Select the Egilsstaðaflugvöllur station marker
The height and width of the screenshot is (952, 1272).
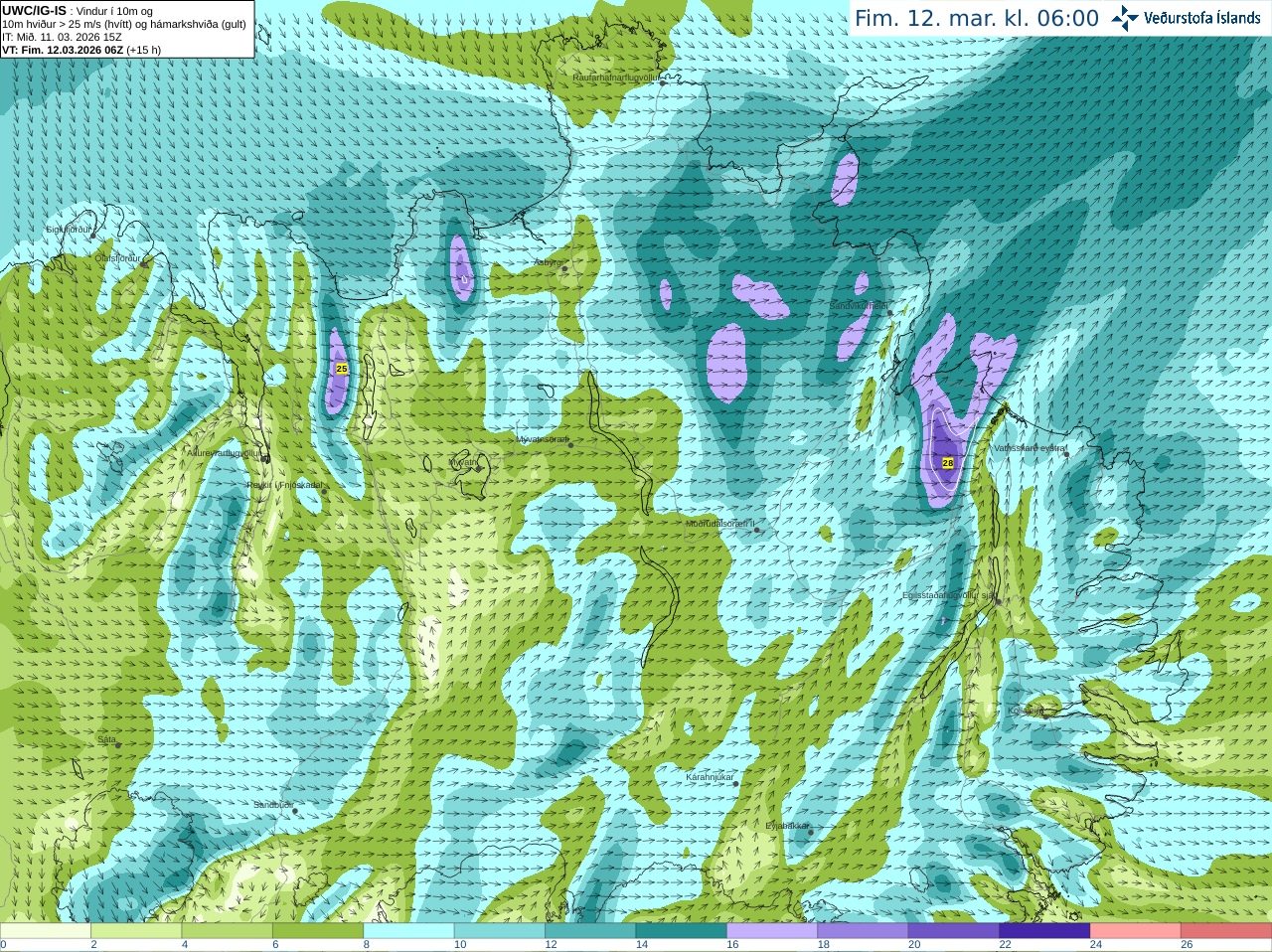[998, 601]
